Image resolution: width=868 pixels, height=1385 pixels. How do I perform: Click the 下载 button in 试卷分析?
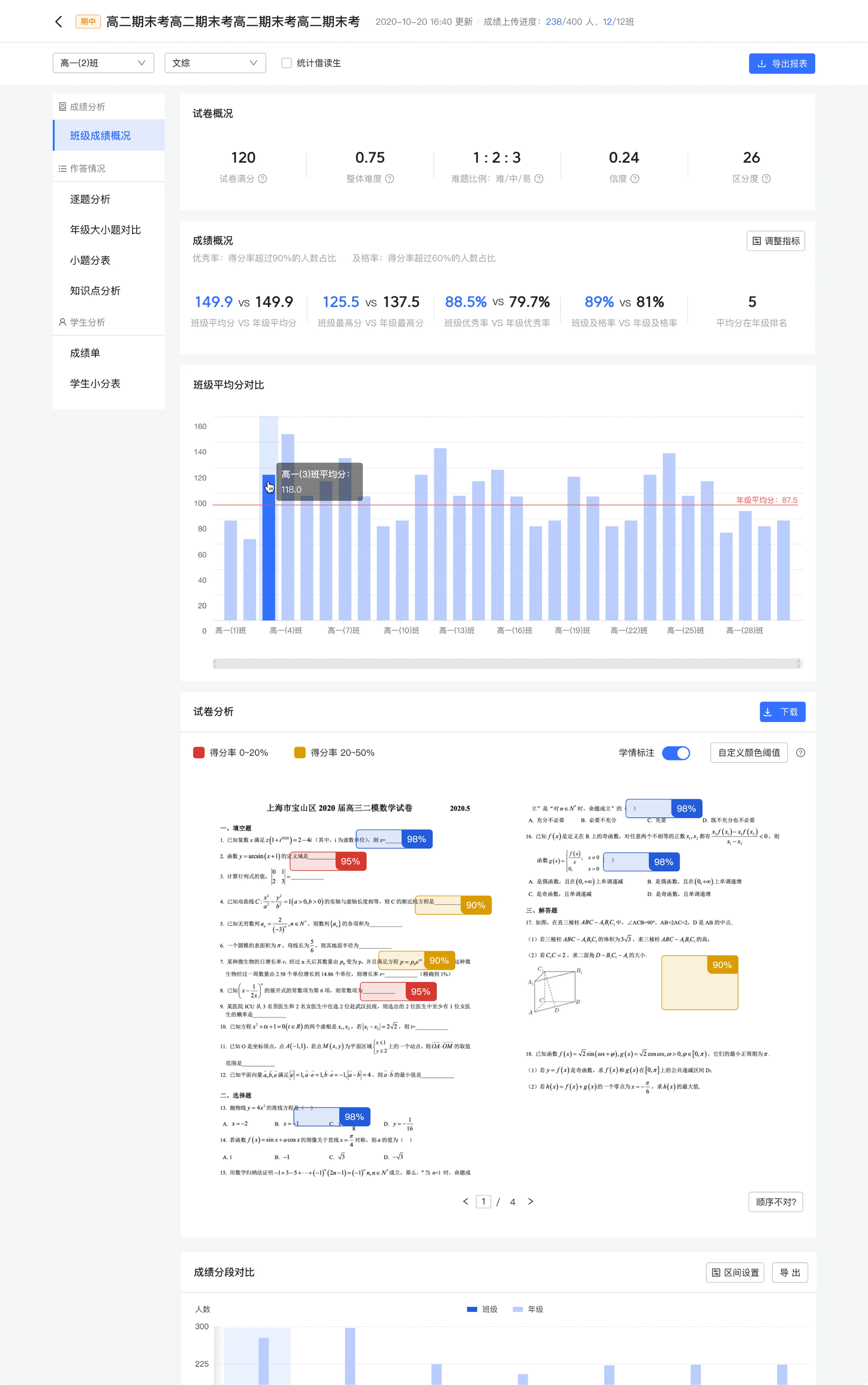tap(783, 712)
